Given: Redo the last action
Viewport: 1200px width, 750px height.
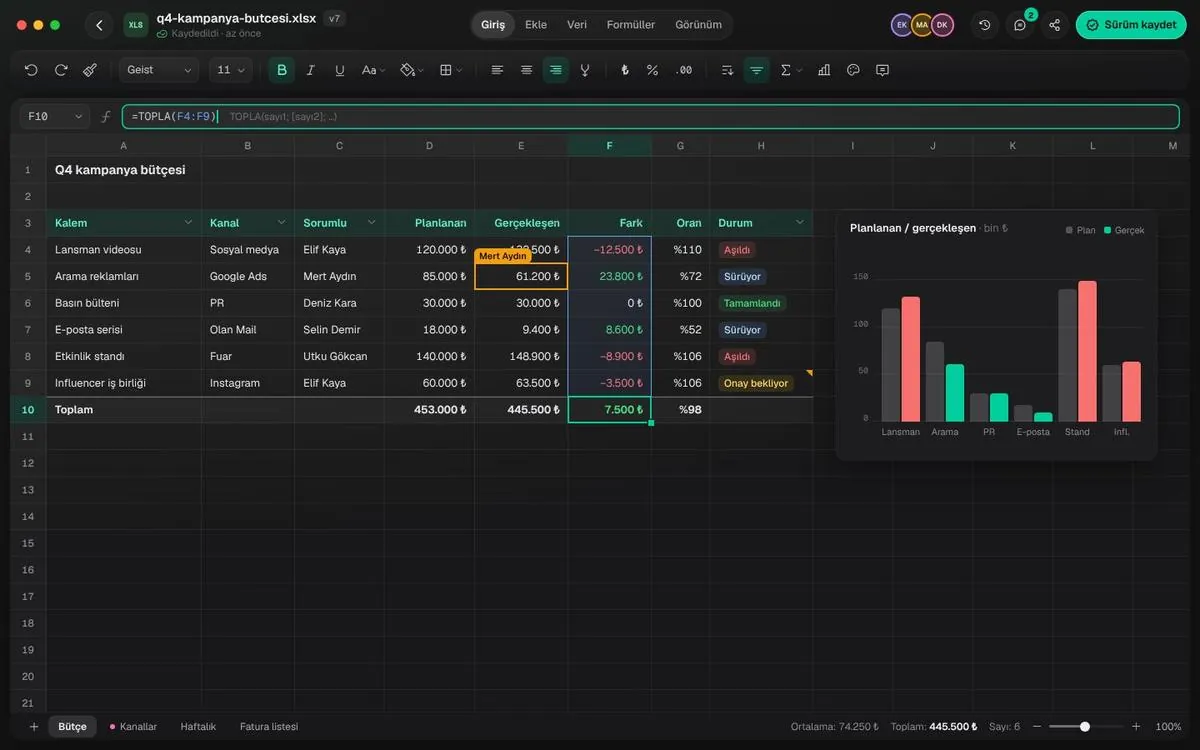Looking at the screenshot, I should pyautogui.click(x=61, y=70).
